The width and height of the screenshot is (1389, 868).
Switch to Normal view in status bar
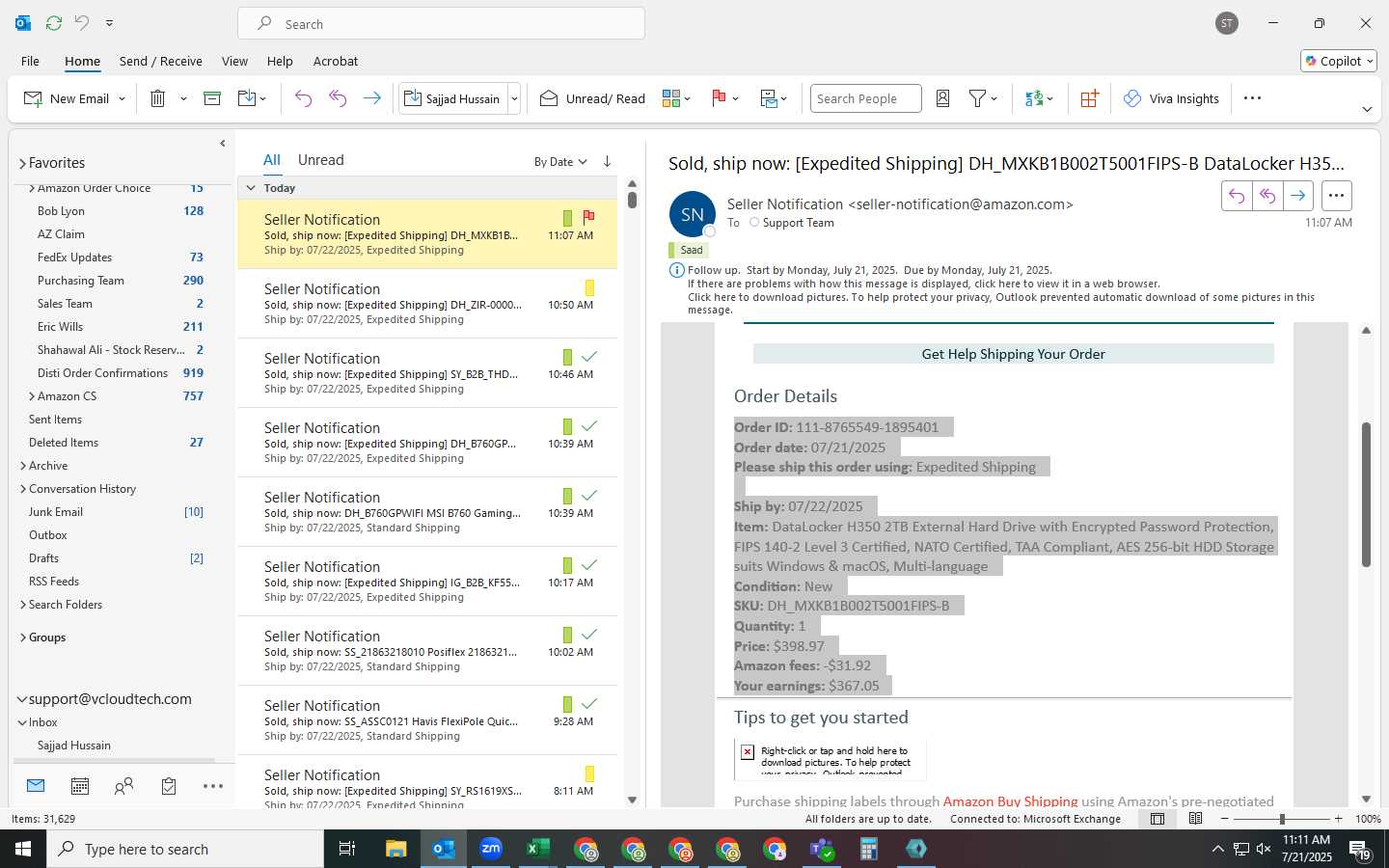click(x=1157, y=819)
